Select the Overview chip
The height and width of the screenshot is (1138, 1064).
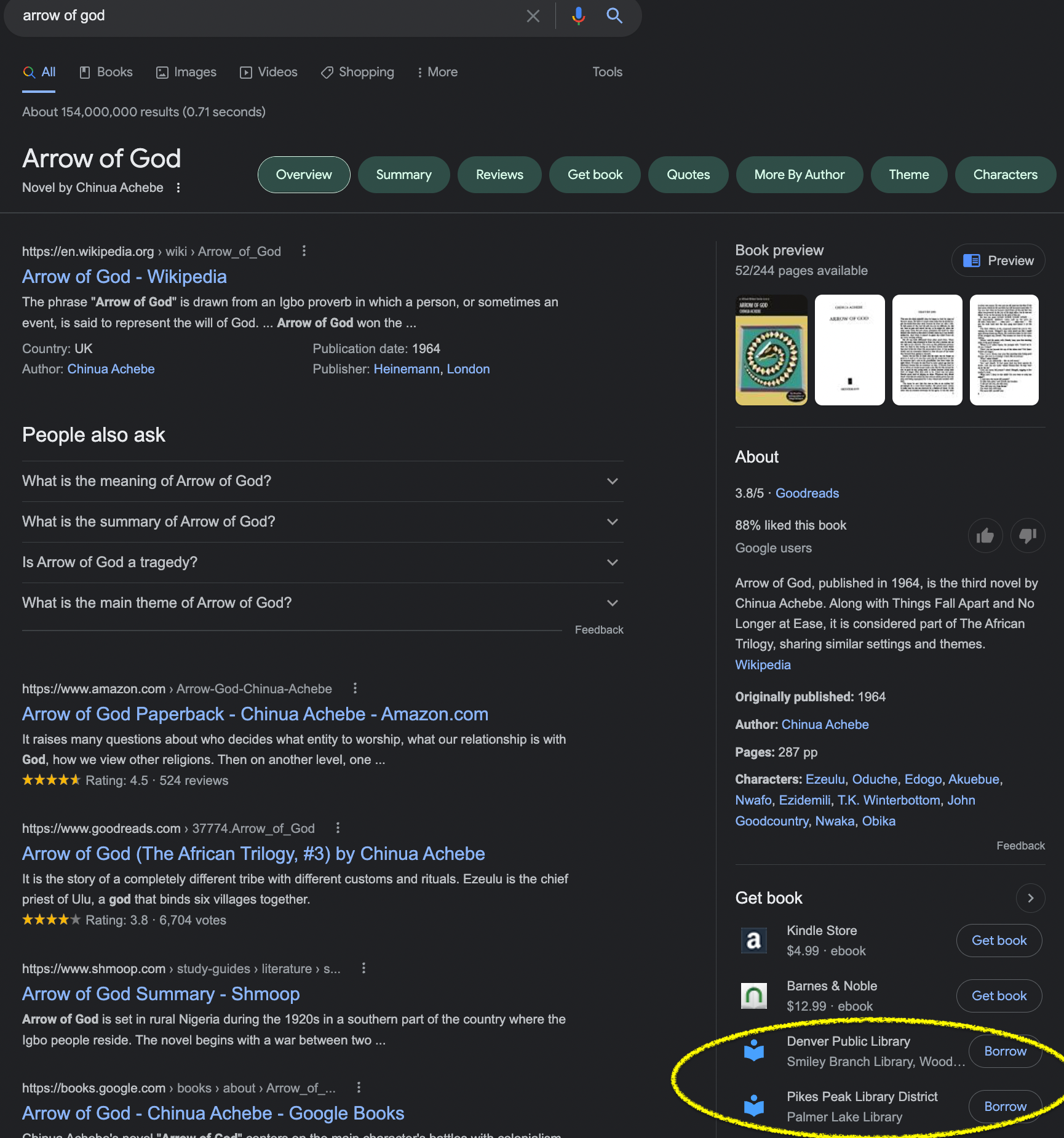304,175
